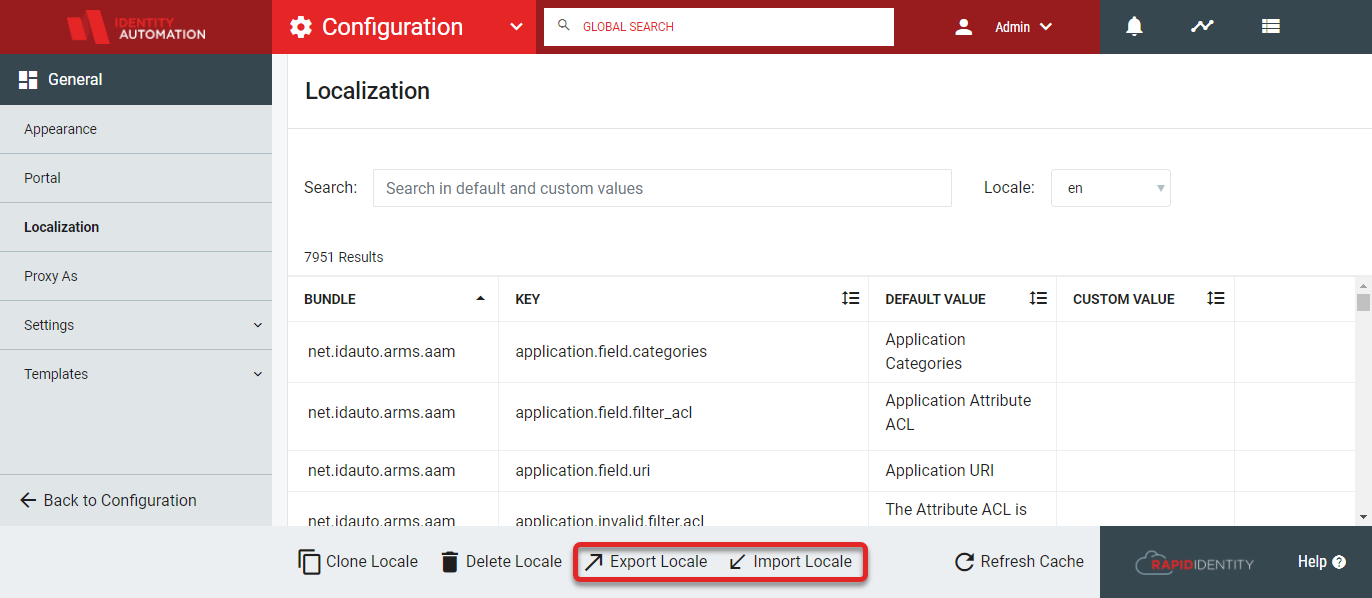1372x598 pixels.
Task: Open the Configuration module dropdown chevron
Action: pos(516,27)
